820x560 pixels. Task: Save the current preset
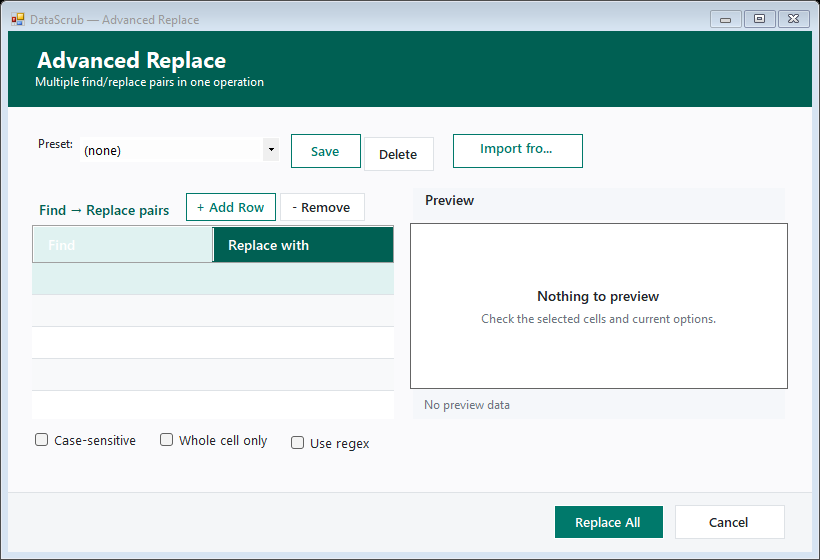click(325, 151)
